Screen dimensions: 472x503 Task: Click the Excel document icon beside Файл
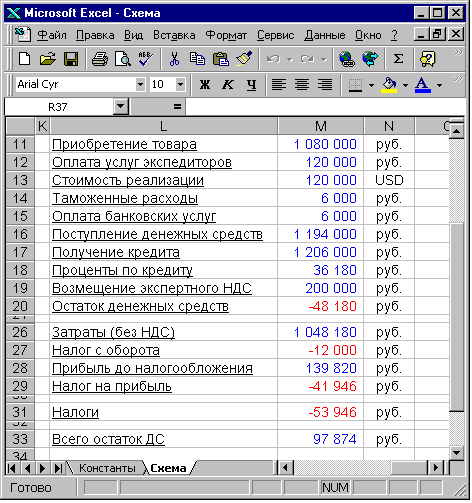(23, 35)
